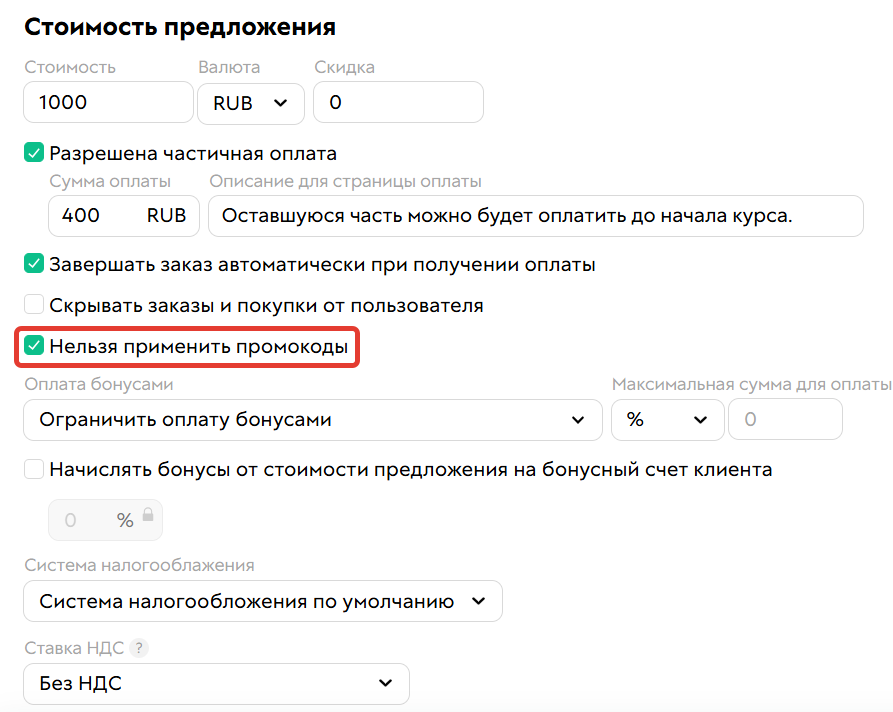
Task: Open the RUB currency dropdown
Action: (x=251, y=104)
